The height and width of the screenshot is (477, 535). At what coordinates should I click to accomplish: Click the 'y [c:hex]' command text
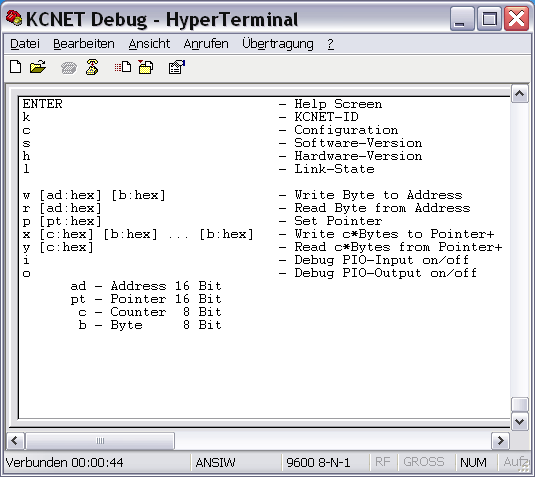point(58,247)
